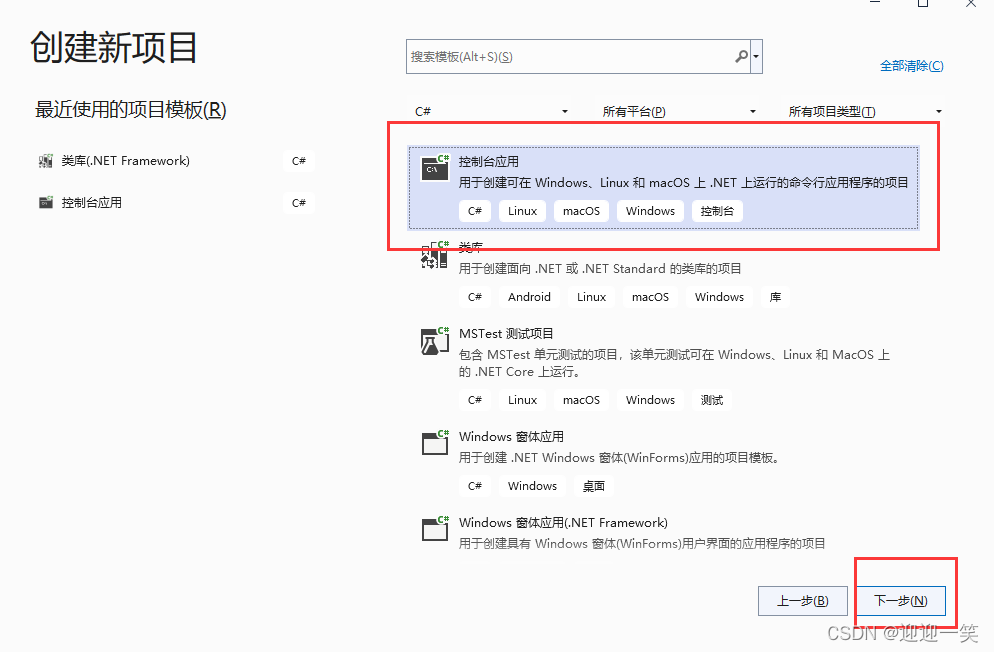Select the Windows 窗体应用 template title

[x=512, y=437]
